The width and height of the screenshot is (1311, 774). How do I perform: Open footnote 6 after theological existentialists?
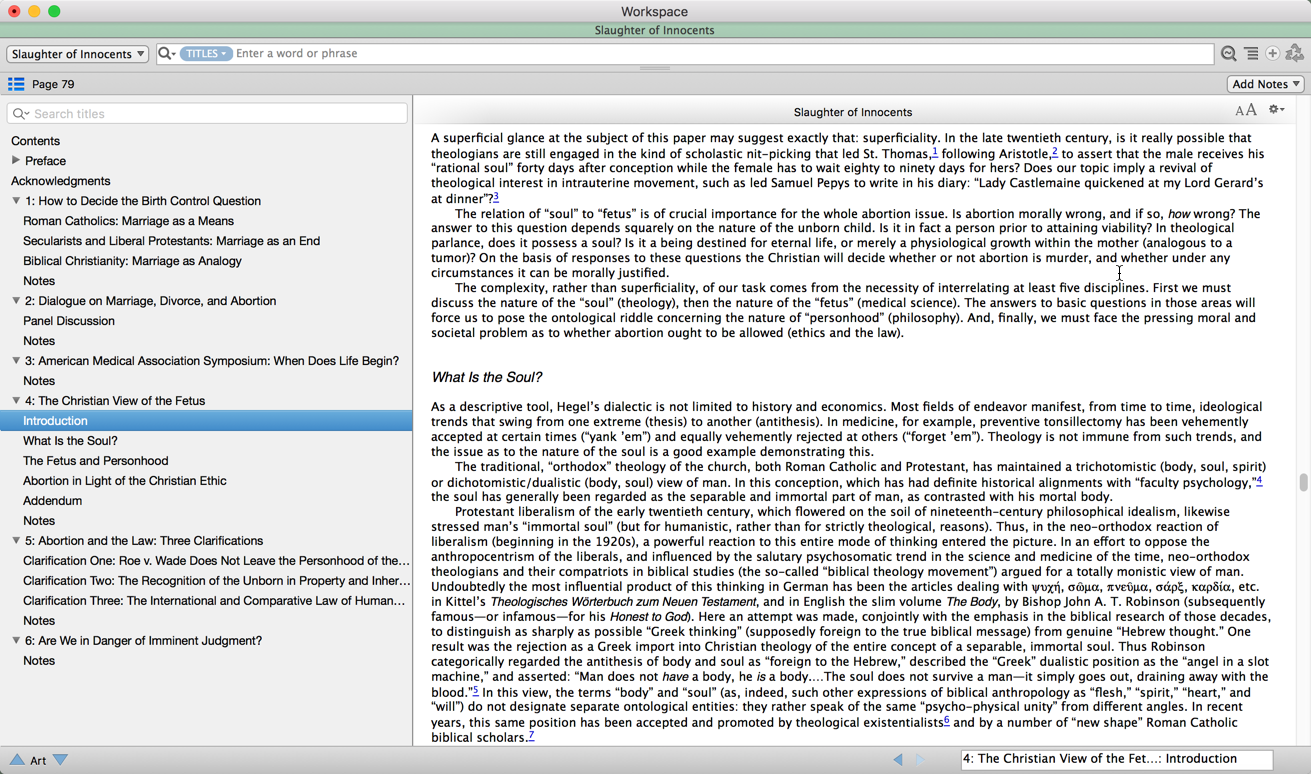[946, 720]
